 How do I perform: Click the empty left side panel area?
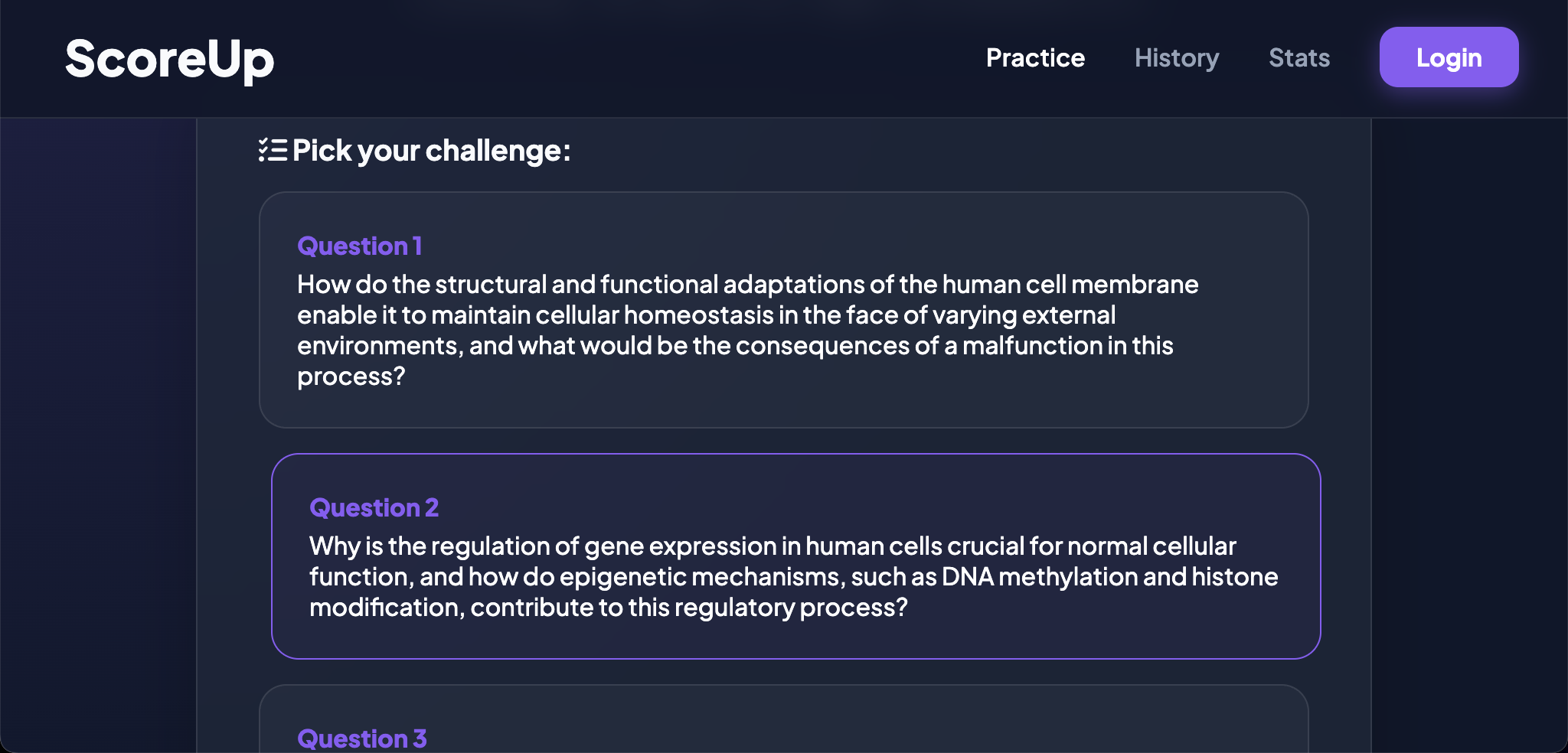[x=98, y=435]
